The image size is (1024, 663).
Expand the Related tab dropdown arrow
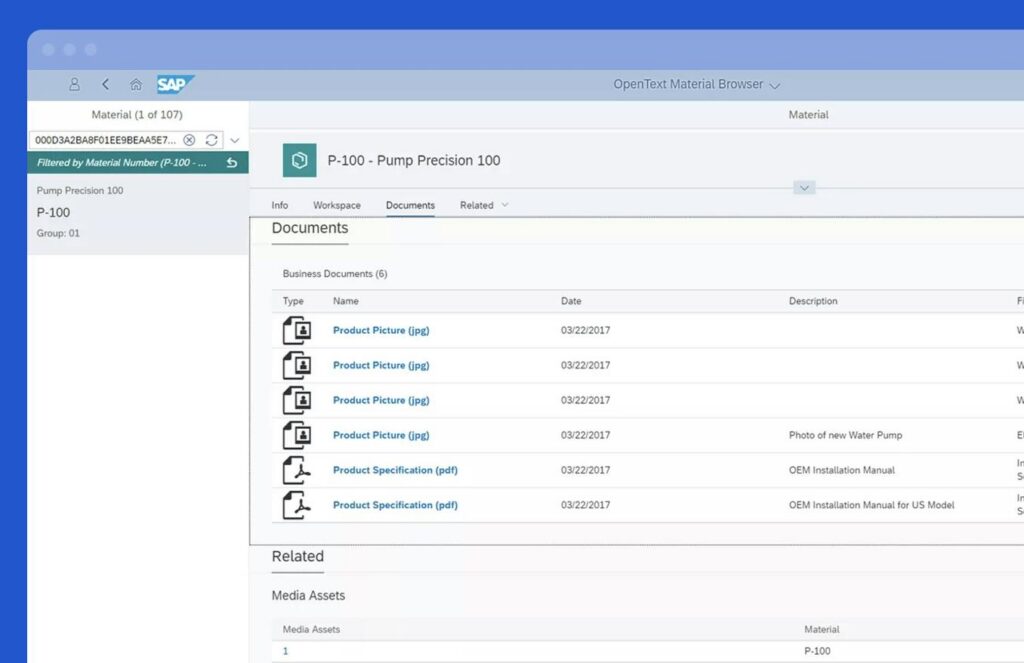point(505,205)
